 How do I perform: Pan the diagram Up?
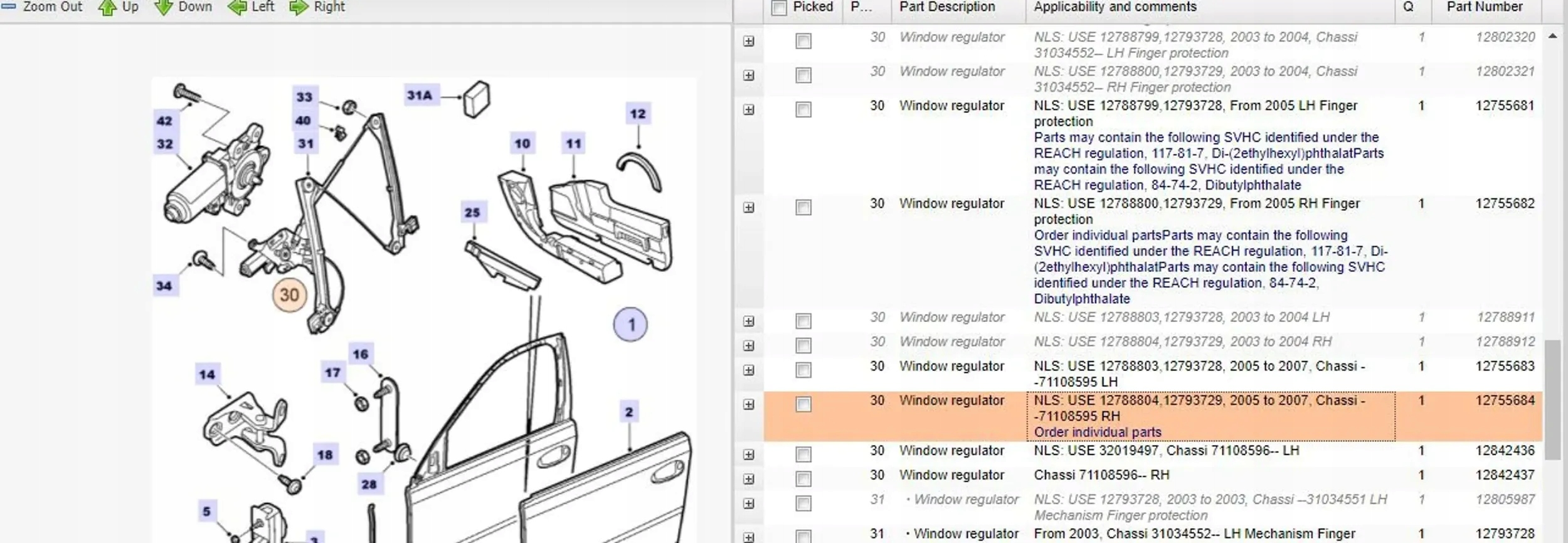(x=119, y=7)
